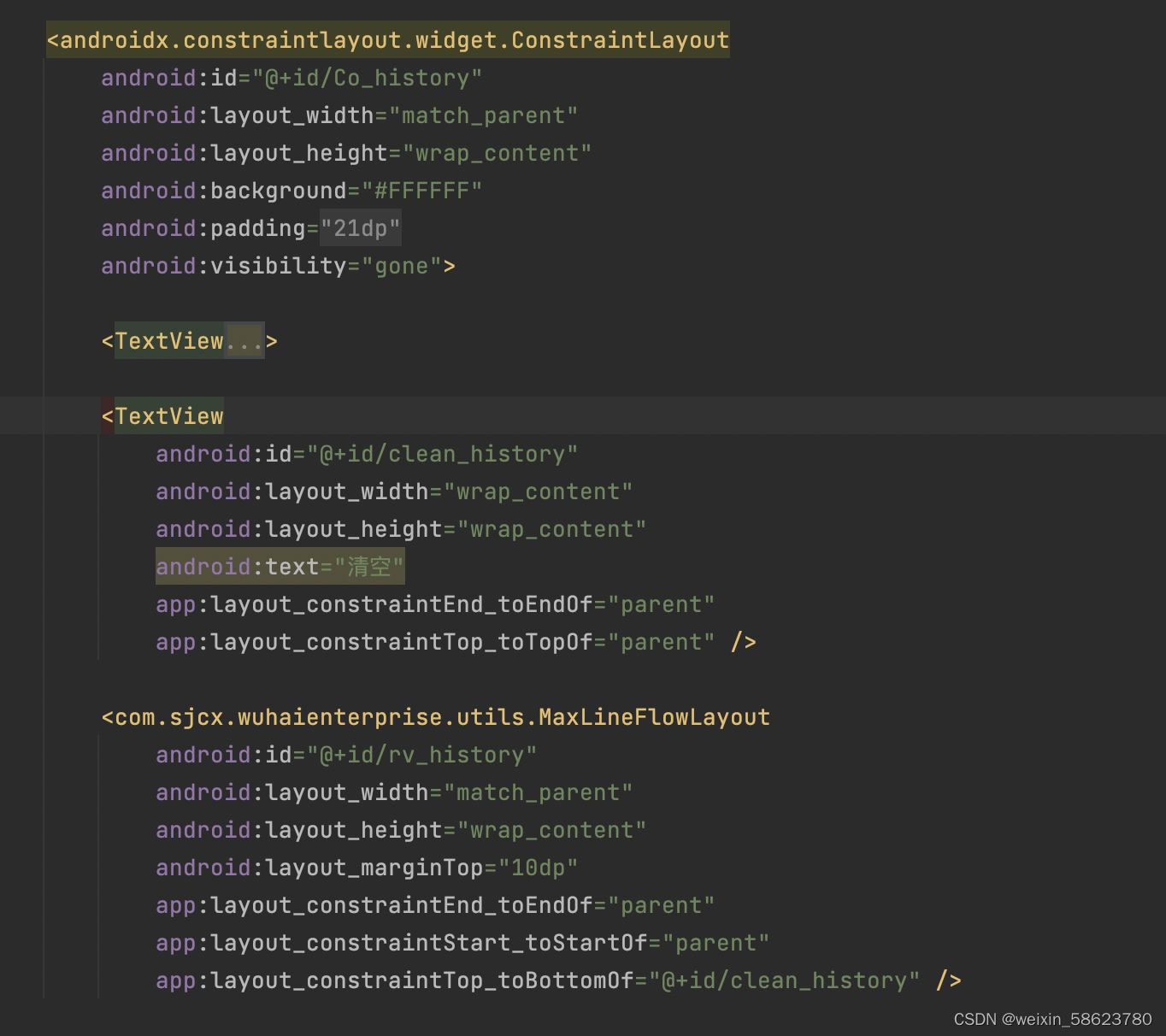Select the android:id Co_history attribute line
This screenshot has width=1166, height=1036.
291,78
